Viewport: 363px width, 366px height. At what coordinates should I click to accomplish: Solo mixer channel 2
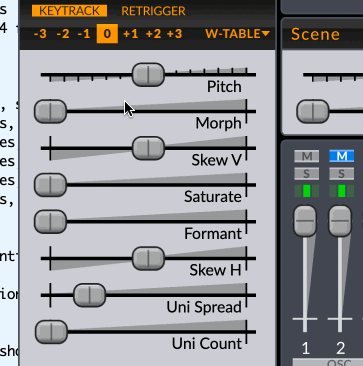coord(342,173)
